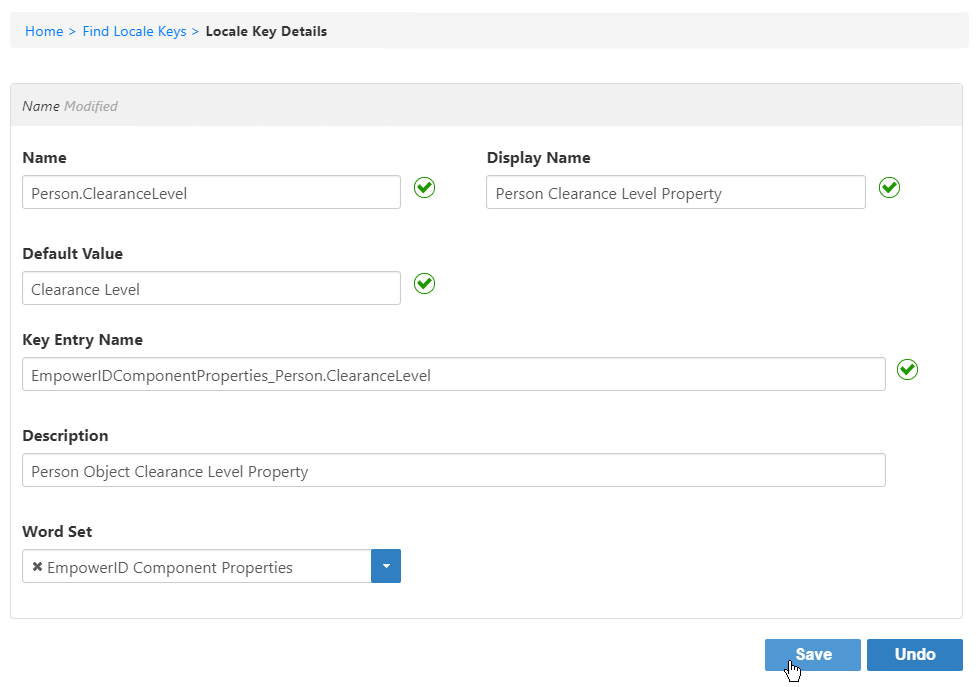Navigate to Home via the breadcrumb

44,31
